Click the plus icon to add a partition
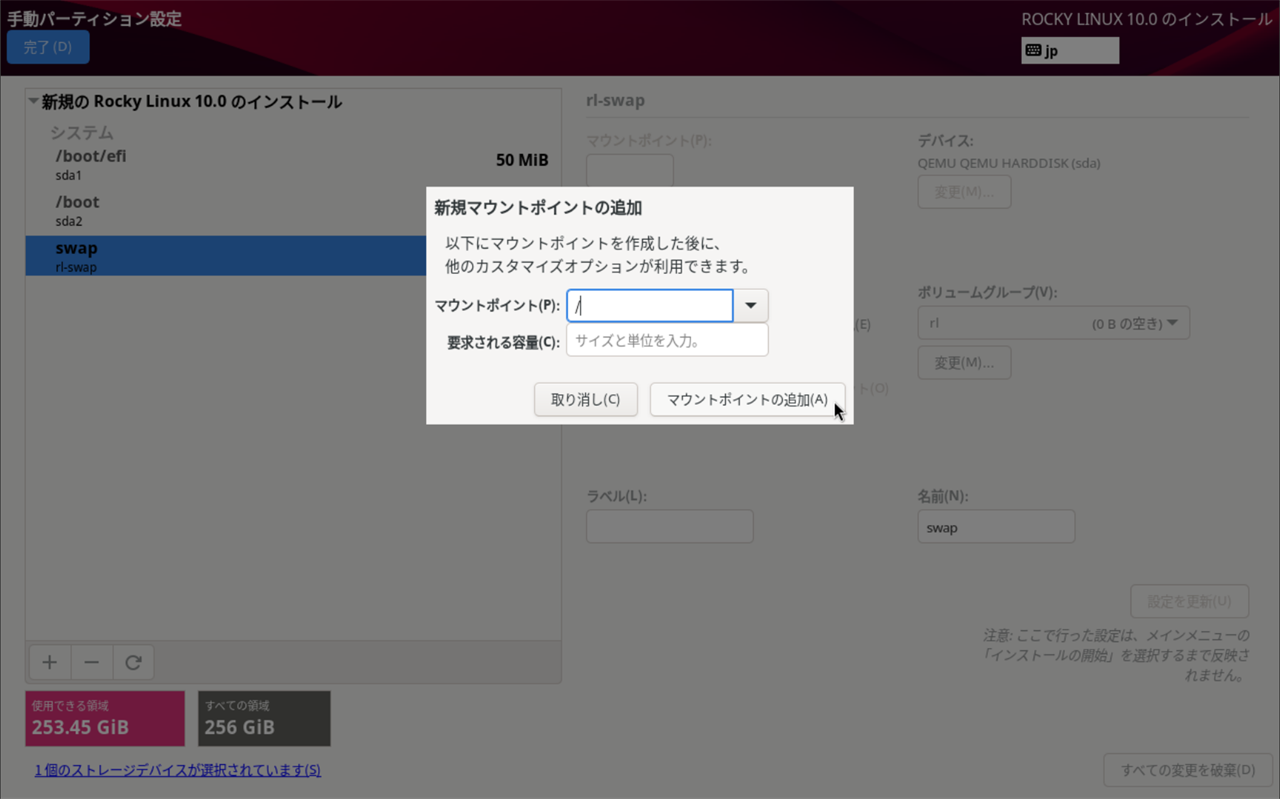This screenshot has width=1280, height=799. pyautogui.click(x=49, y=662)
